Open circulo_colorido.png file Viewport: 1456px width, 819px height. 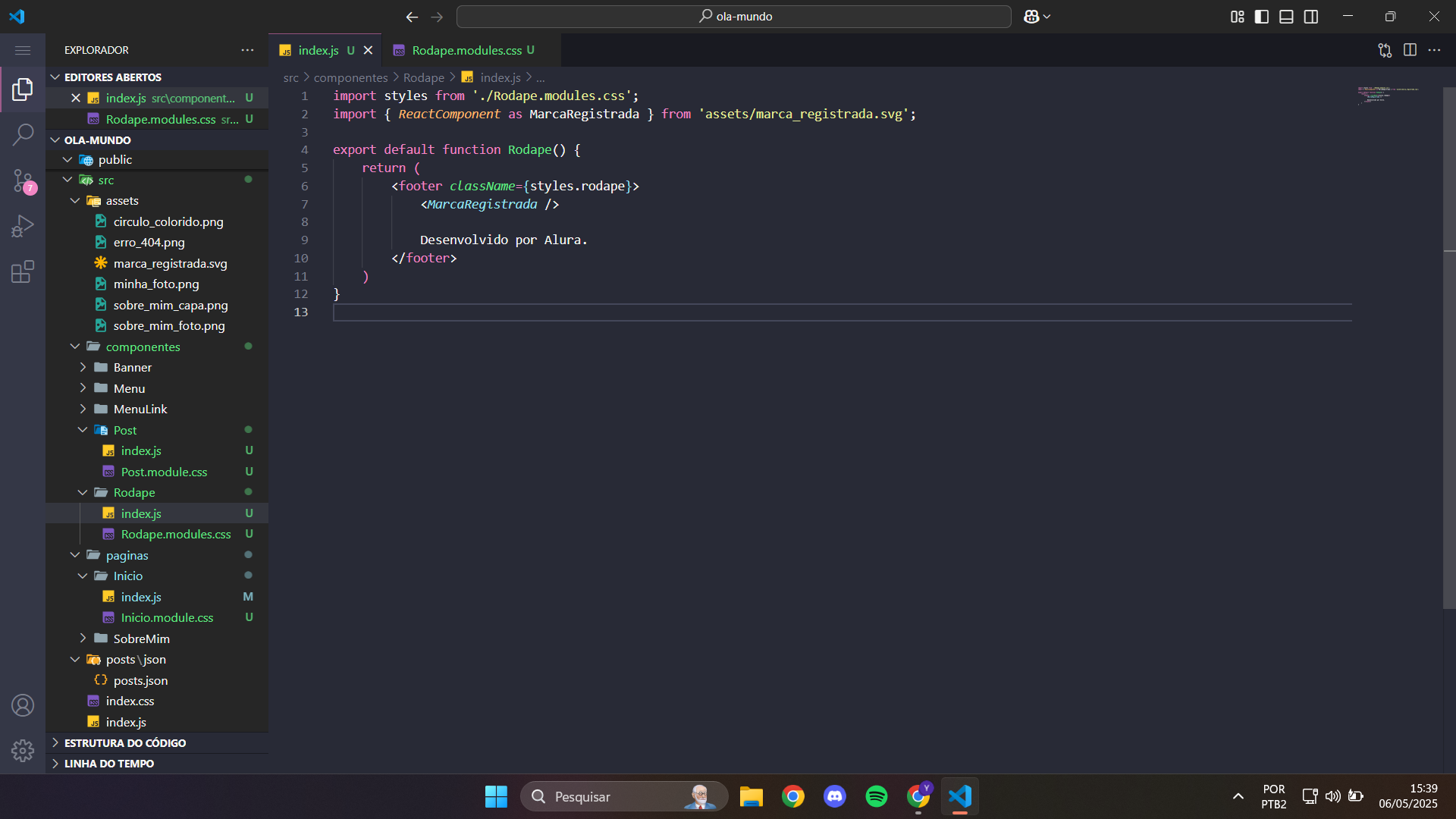tap(157, 222)
